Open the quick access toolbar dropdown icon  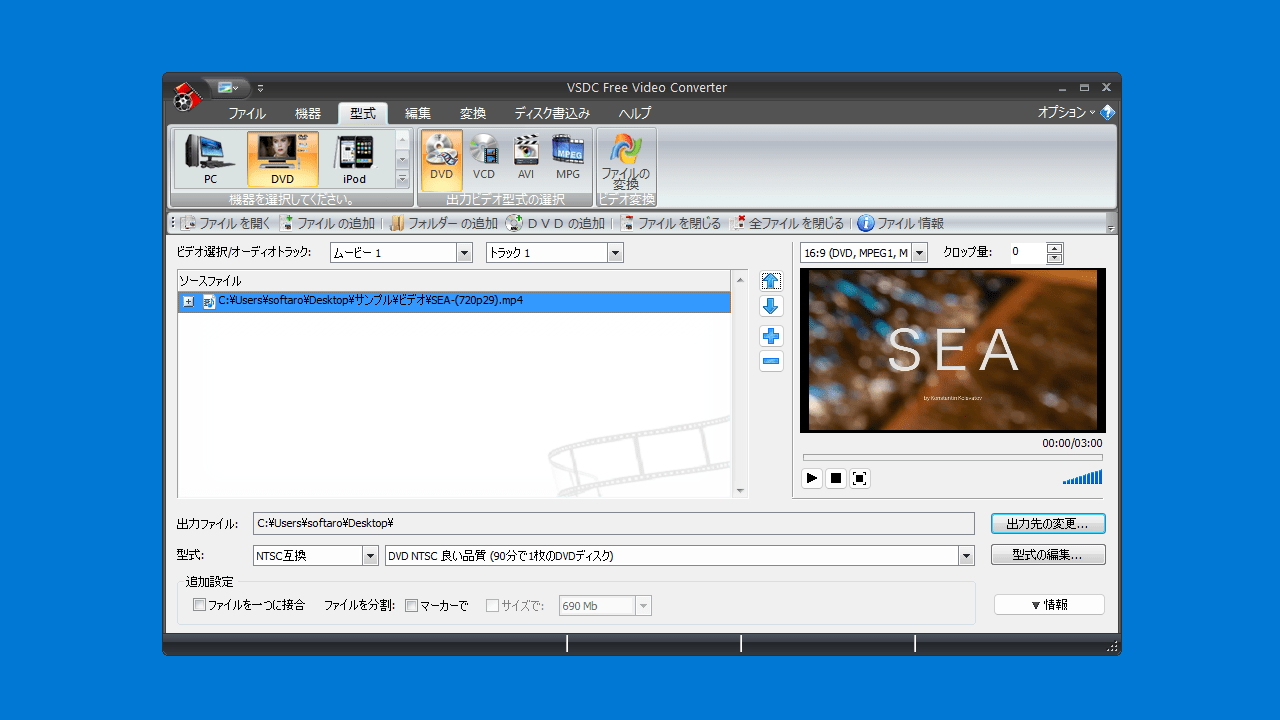[261, 88]
